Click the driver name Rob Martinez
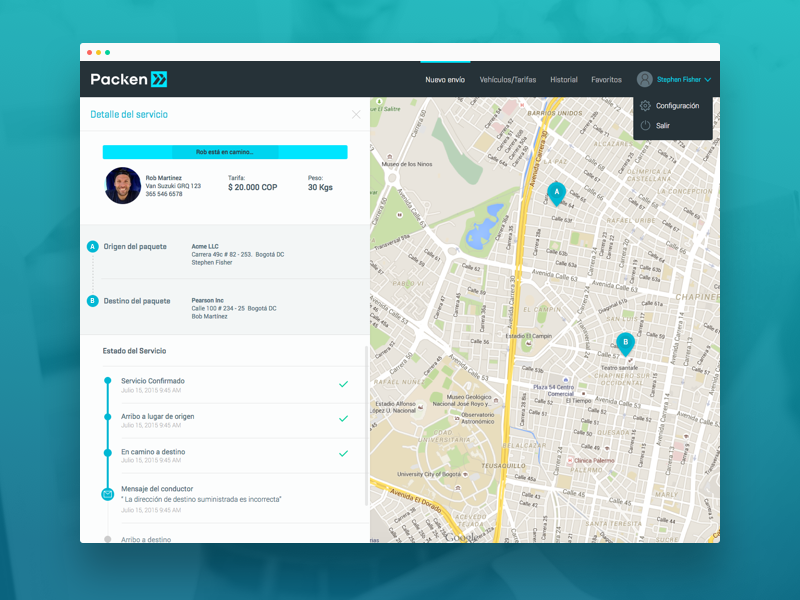The height and width of the screenshot is (600, 800). tap(163, 178)
